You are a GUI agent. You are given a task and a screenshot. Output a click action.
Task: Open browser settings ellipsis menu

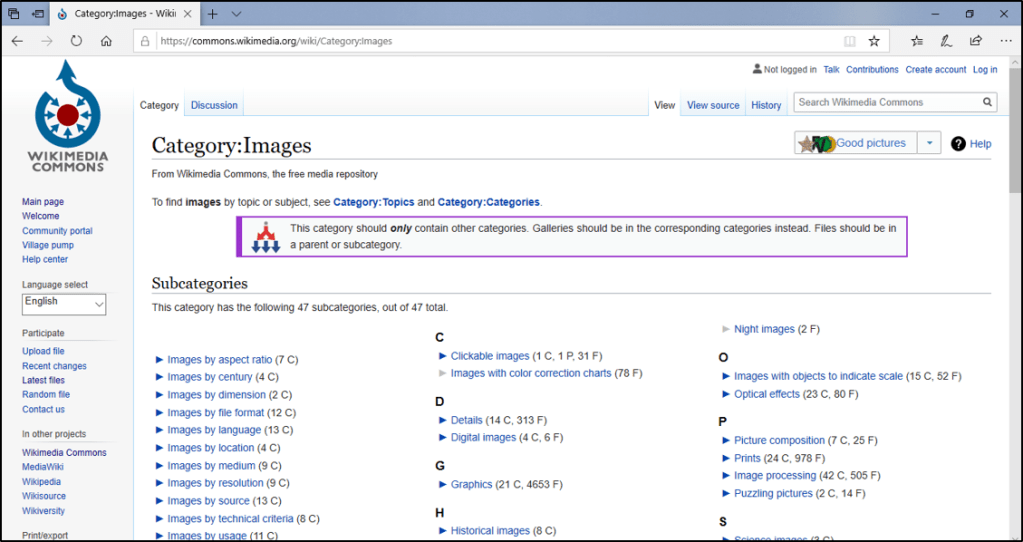pyautogui.click(x=1005, y=41)
